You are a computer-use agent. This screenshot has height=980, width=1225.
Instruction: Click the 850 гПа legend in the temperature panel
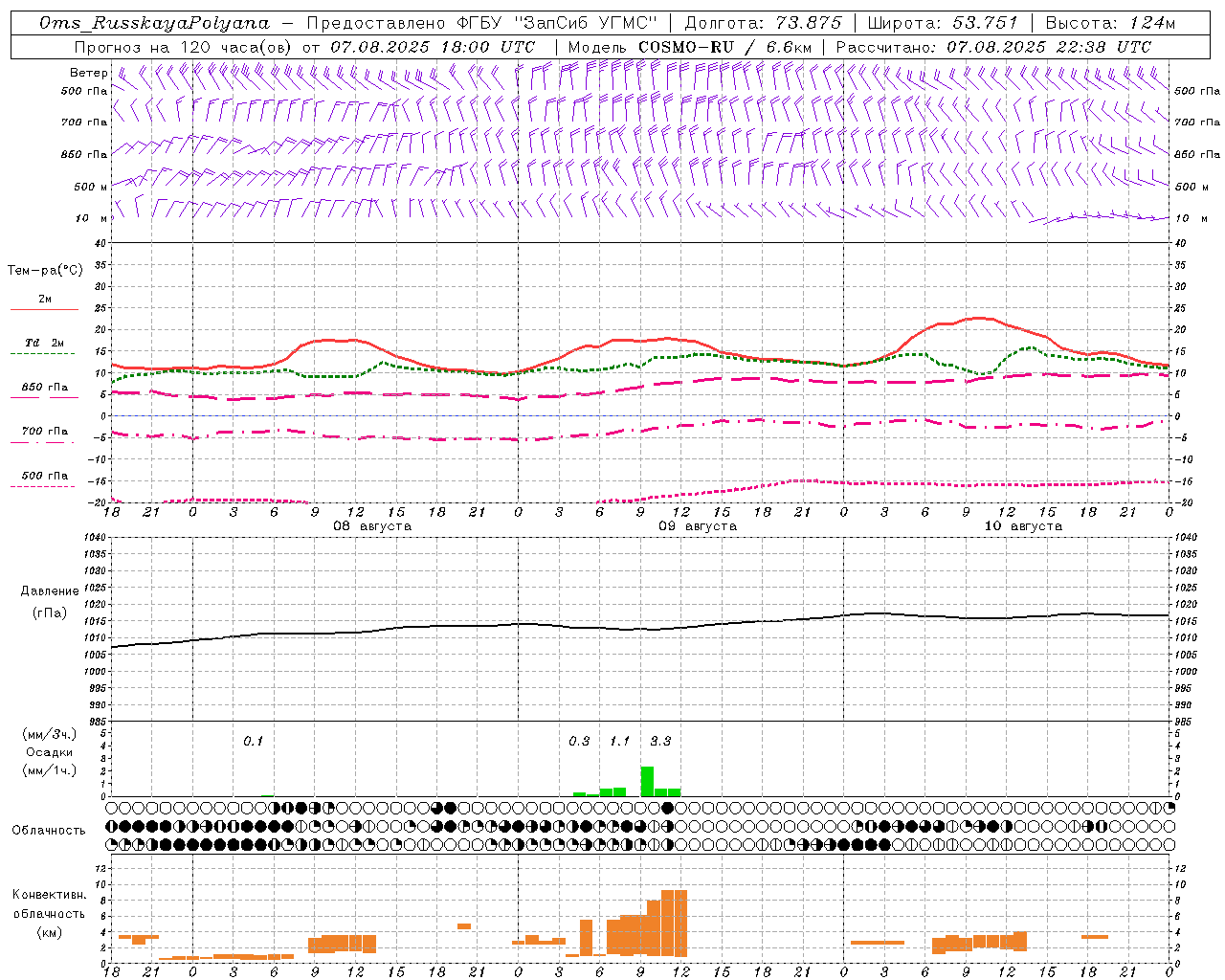pyautogui.click(x=45, y=388)
